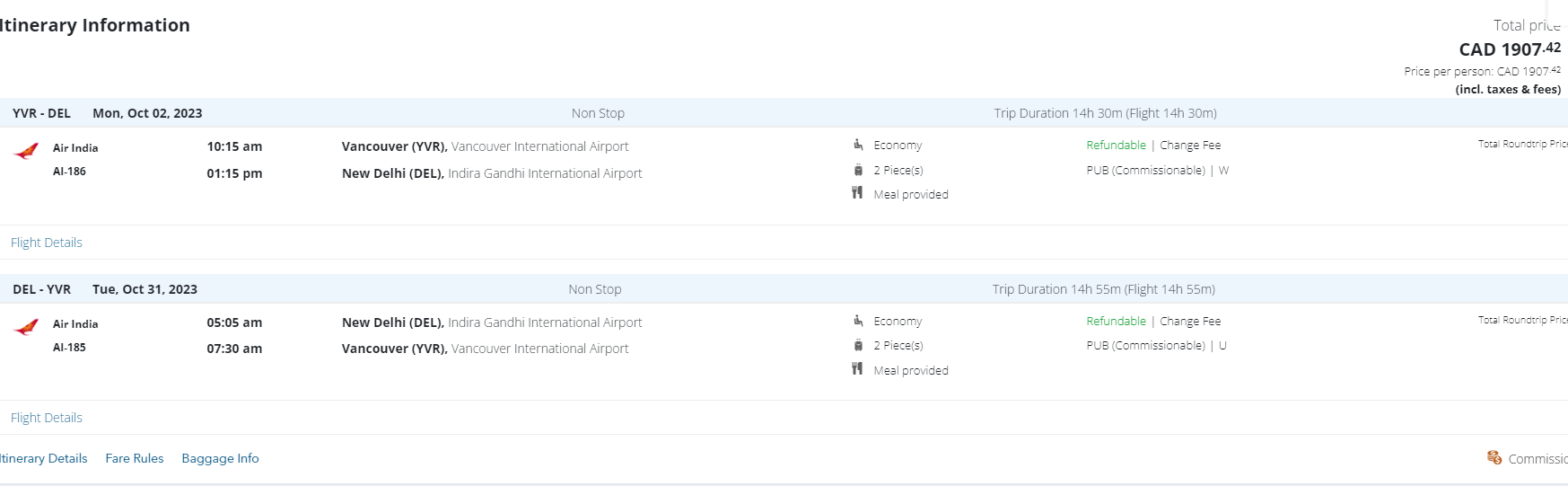Screen dimensions: 1568x486
Task: Open the Baggage Info tab
Action: pyautogui.click(x=220, y=458)
